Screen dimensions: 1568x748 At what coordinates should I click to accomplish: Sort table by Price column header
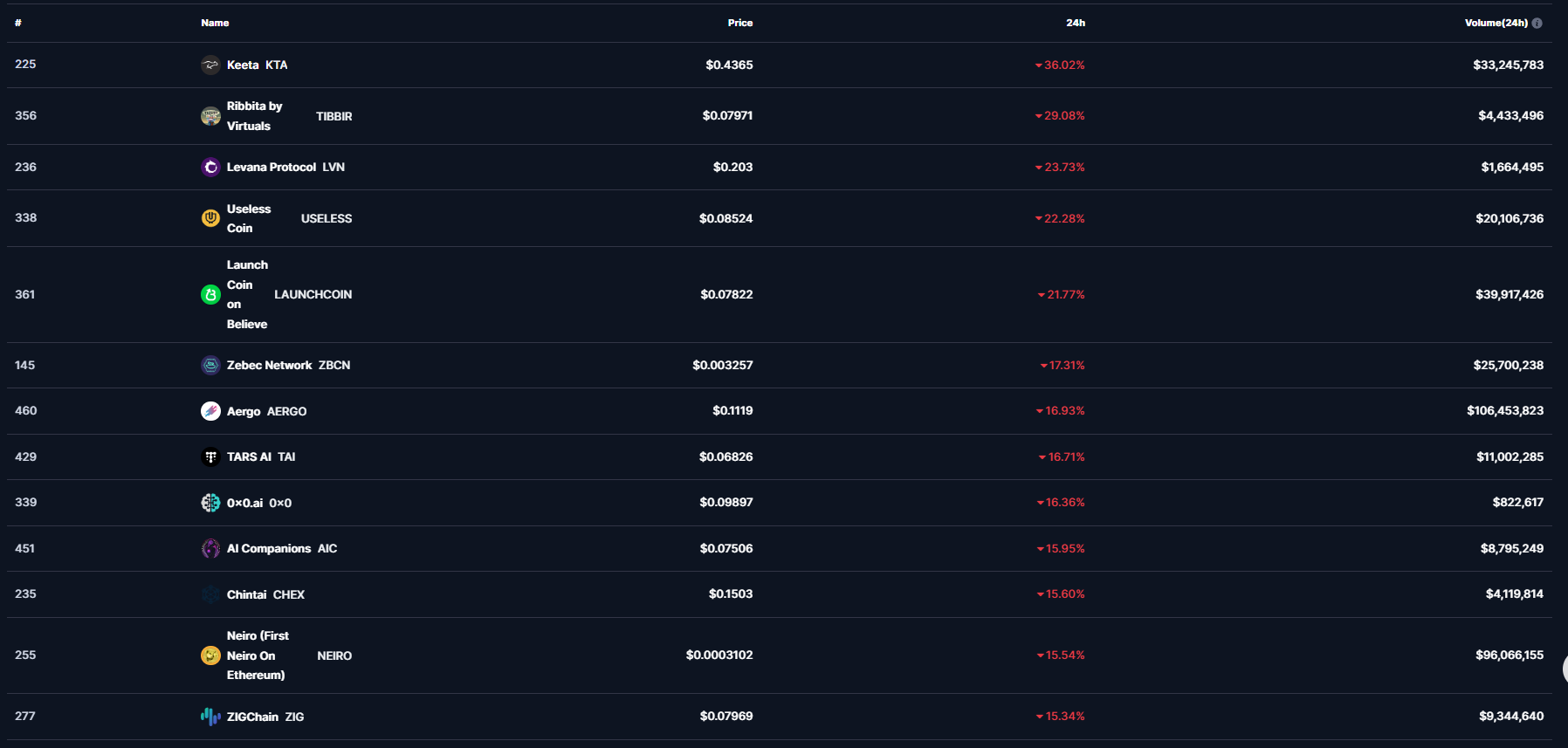pyautogui.click(x=739, y=23)
